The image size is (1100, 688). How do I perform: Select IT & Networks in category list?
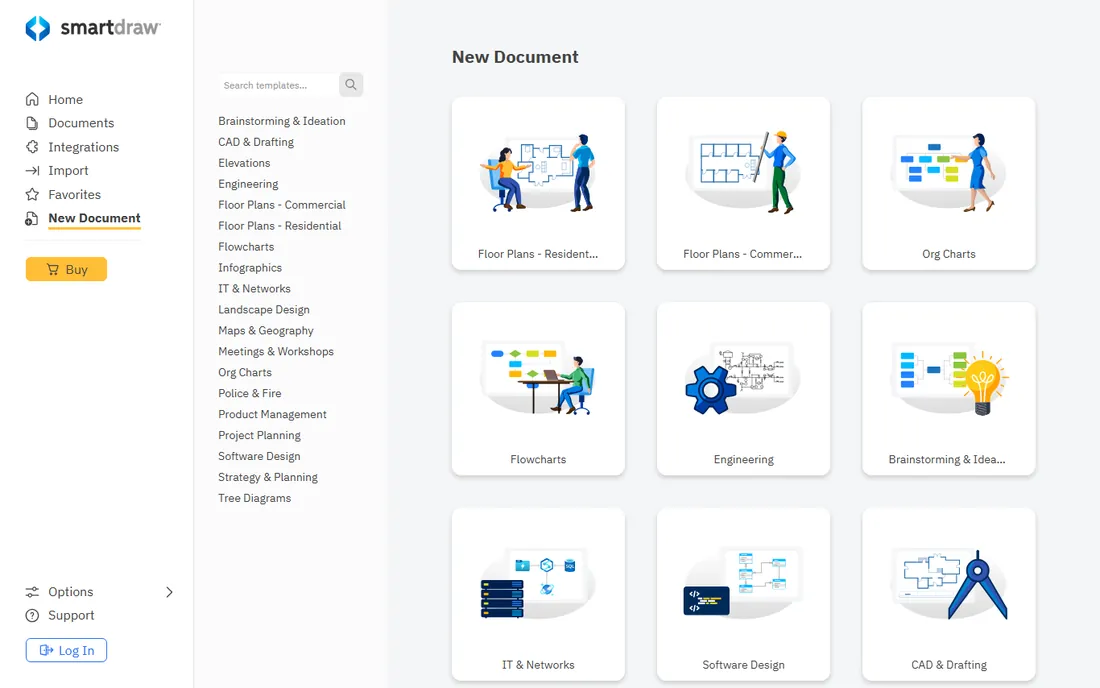(254, 289)
